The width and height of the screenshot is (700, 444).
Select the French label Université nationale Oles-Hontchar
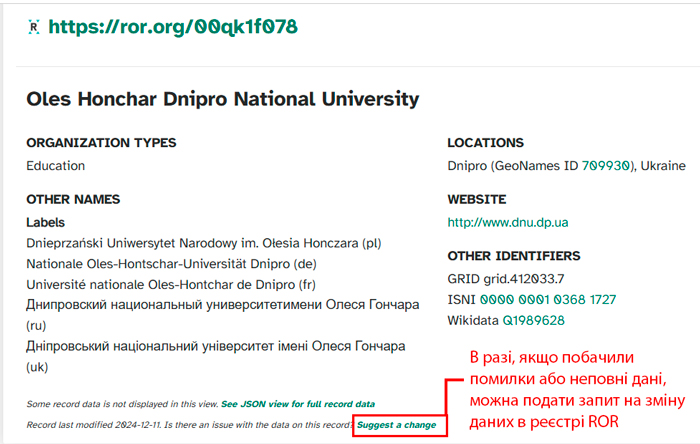pos(171,285)
